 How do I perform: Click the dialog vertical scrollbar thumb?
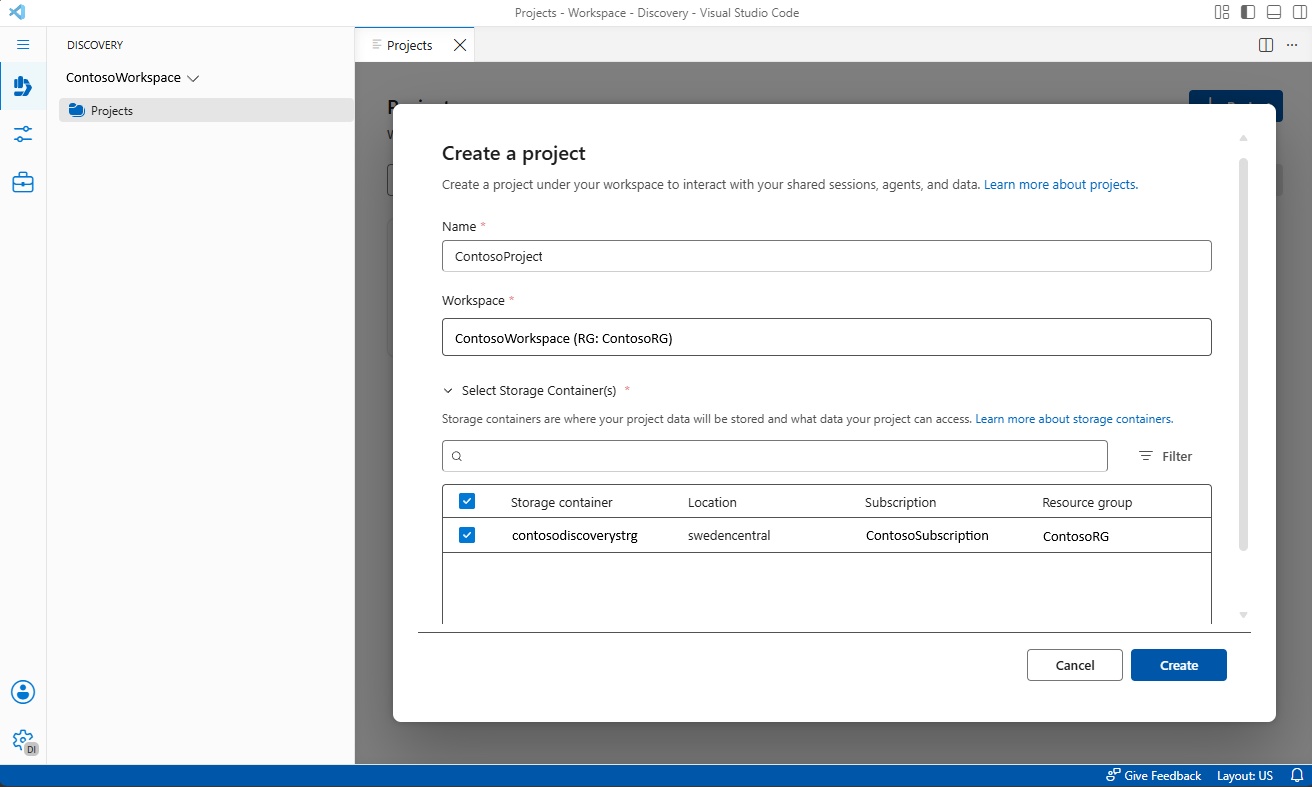pyautogui.click(x=1244, y=353)
